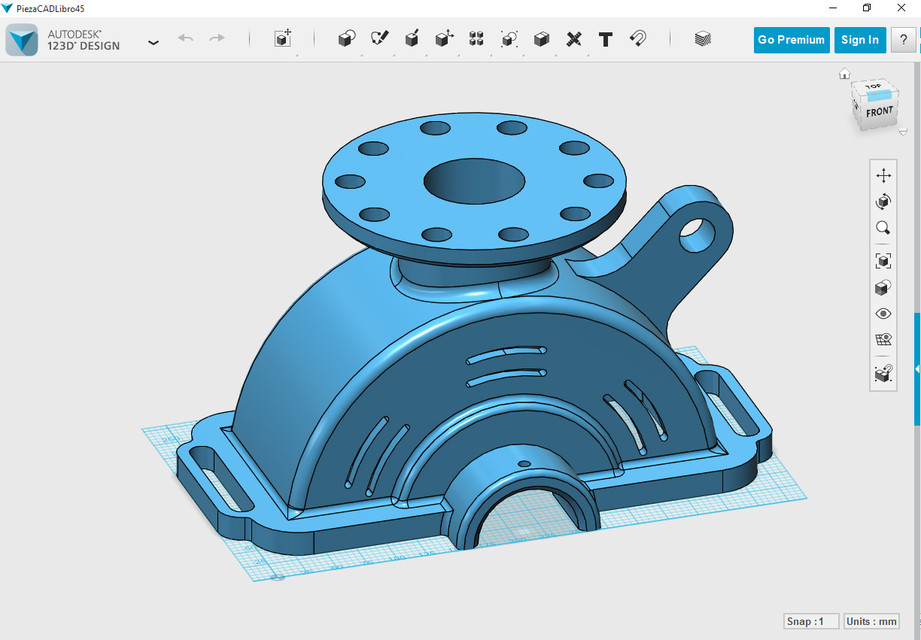Enable snapping with the magnet toolbar icon
The width and height of the screenshot is (921, 640).
click(x=638, y=37)
